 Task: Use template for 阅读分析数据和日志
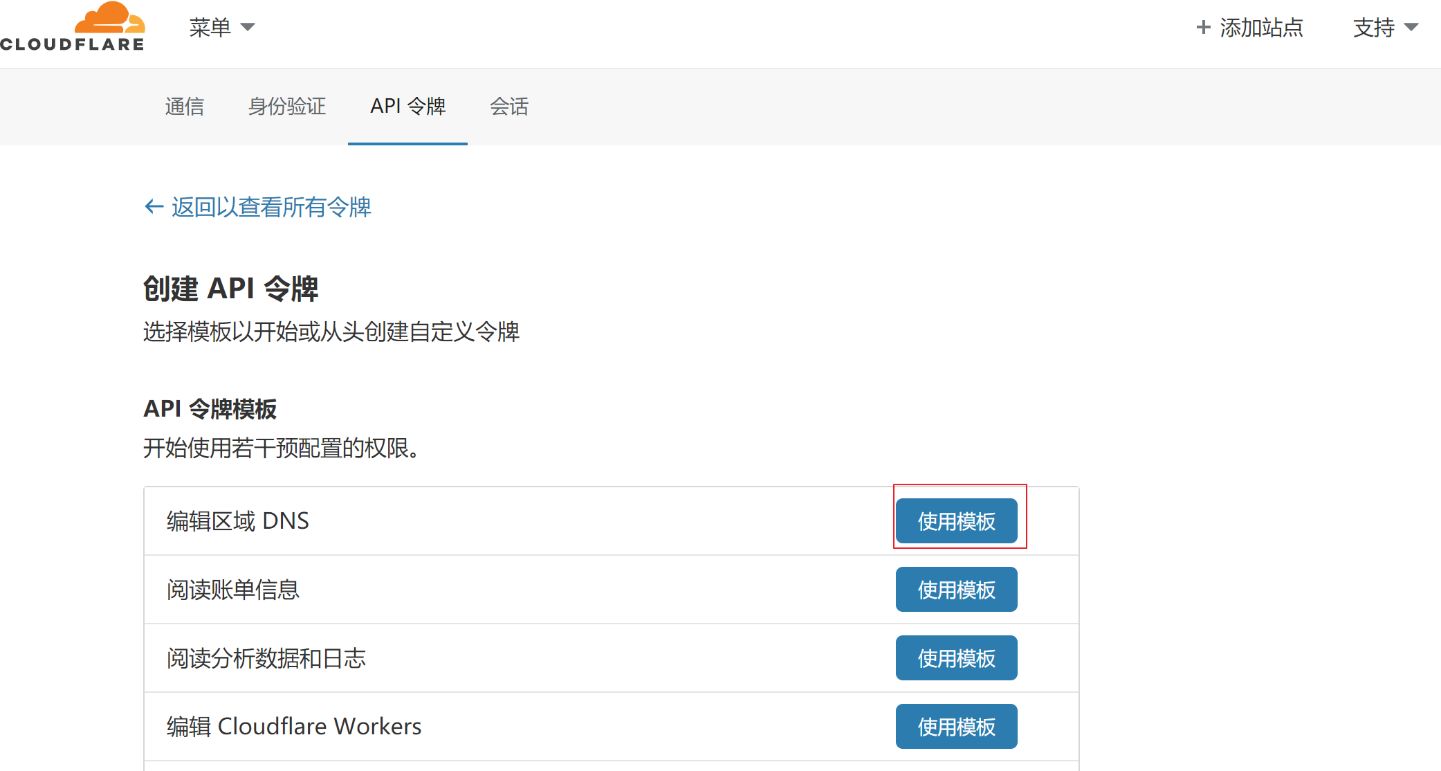(957, 658)
